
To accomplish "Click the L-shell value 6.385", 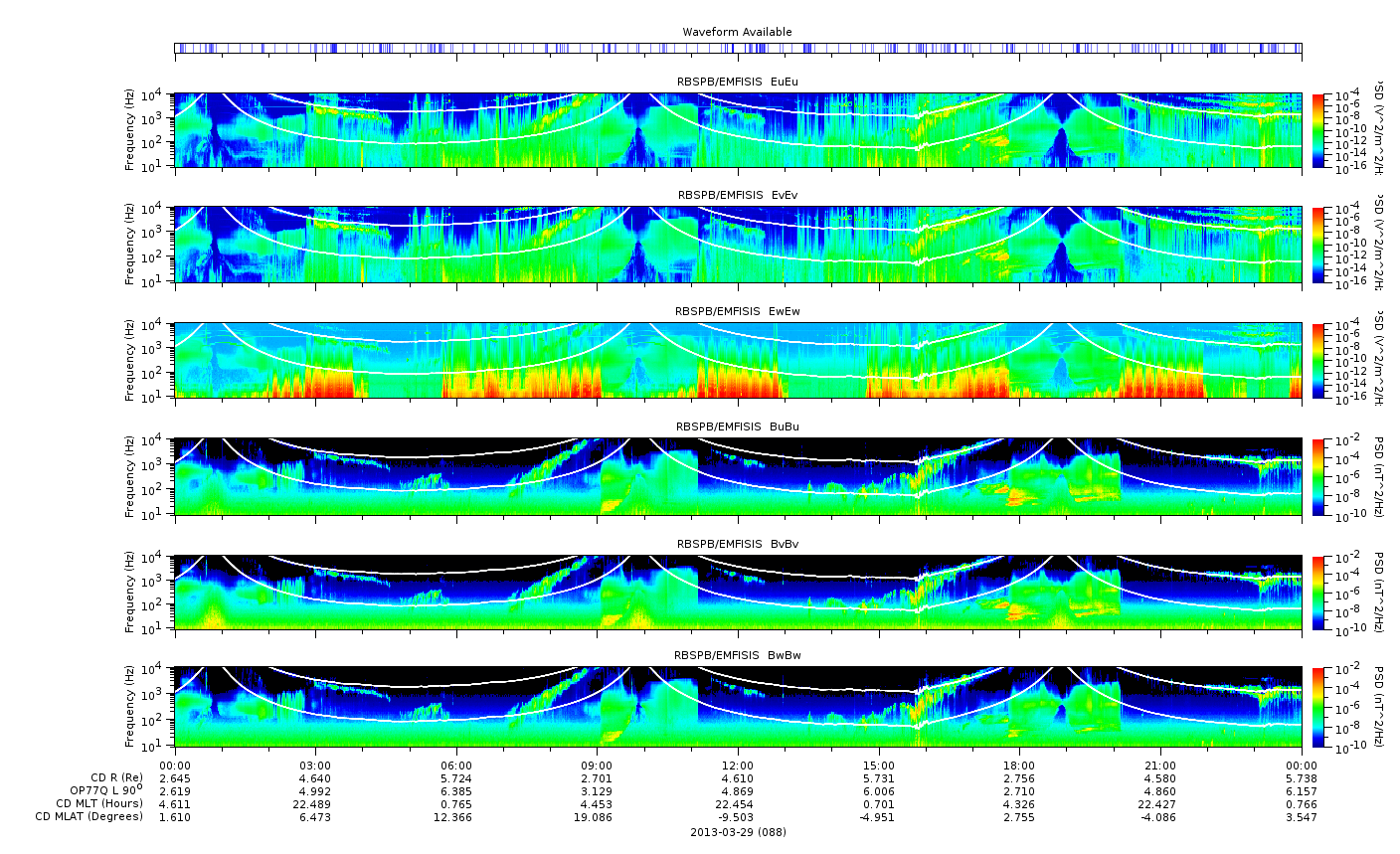I will point(456,790).
